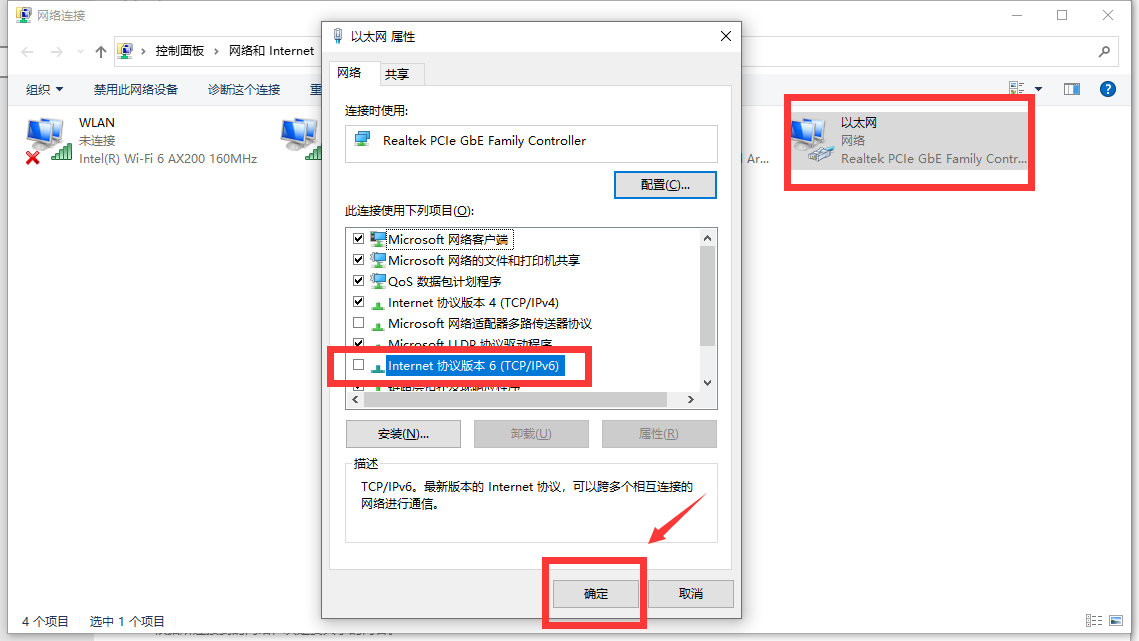This screenshot has height=641, width=1139.
Task: Click the list's scroll down arrow
Action: (708, 383)
